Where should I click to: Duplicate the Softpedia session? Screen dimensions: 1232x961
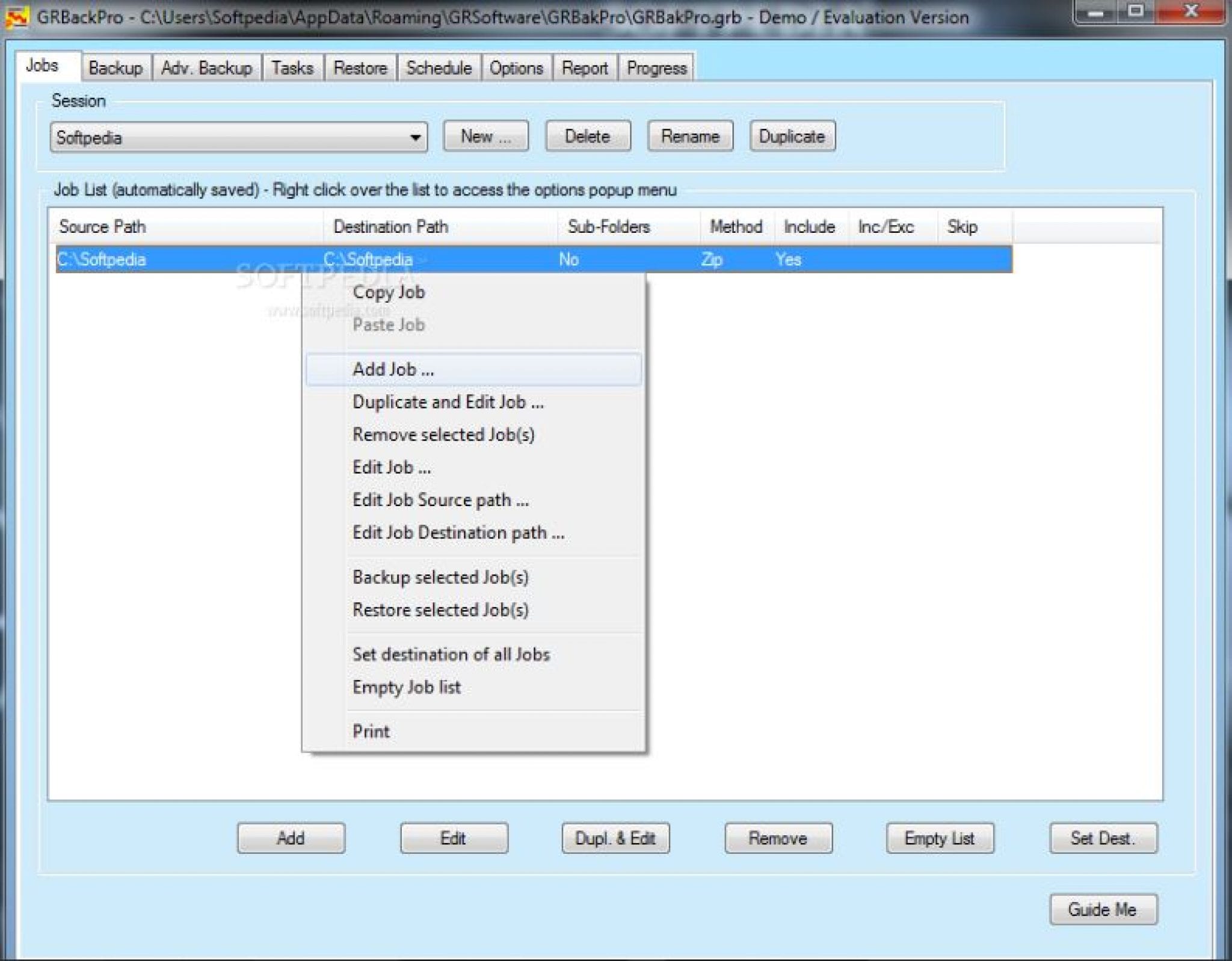[x=792, y=136]
